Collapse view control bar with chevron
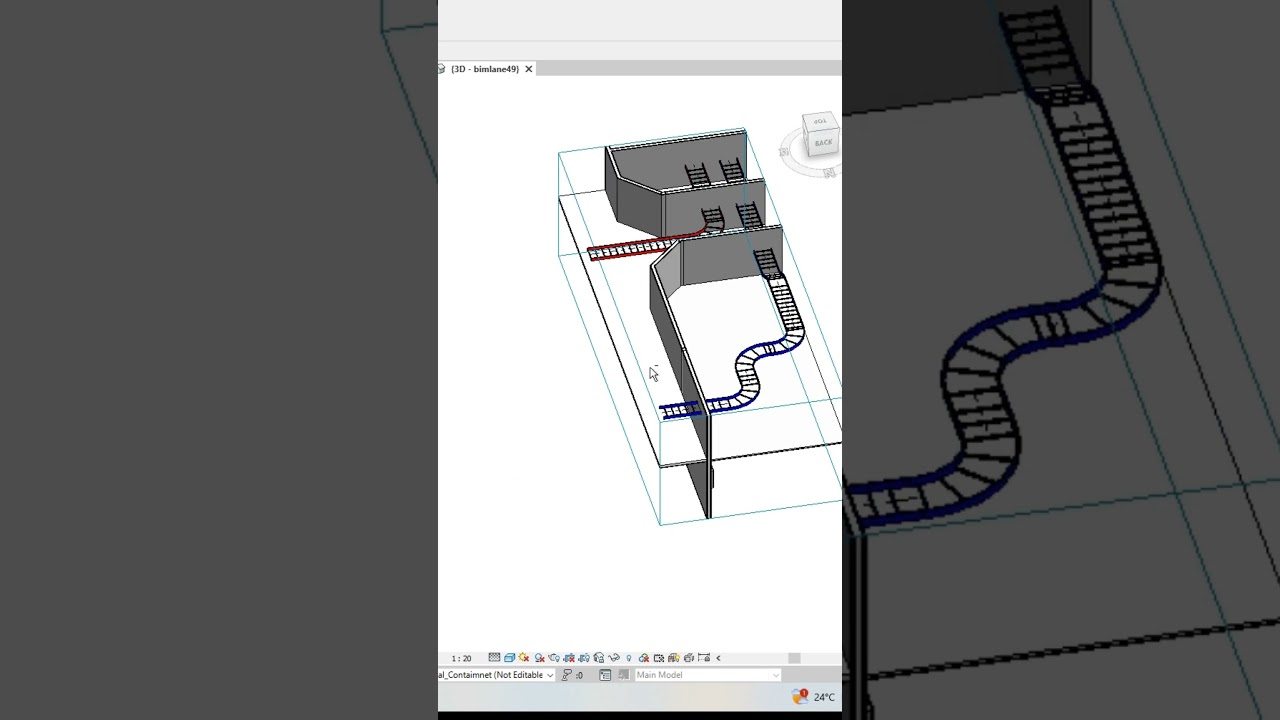Image resolution: width=1280 pixels, height=720 pixels. point(718,657)
